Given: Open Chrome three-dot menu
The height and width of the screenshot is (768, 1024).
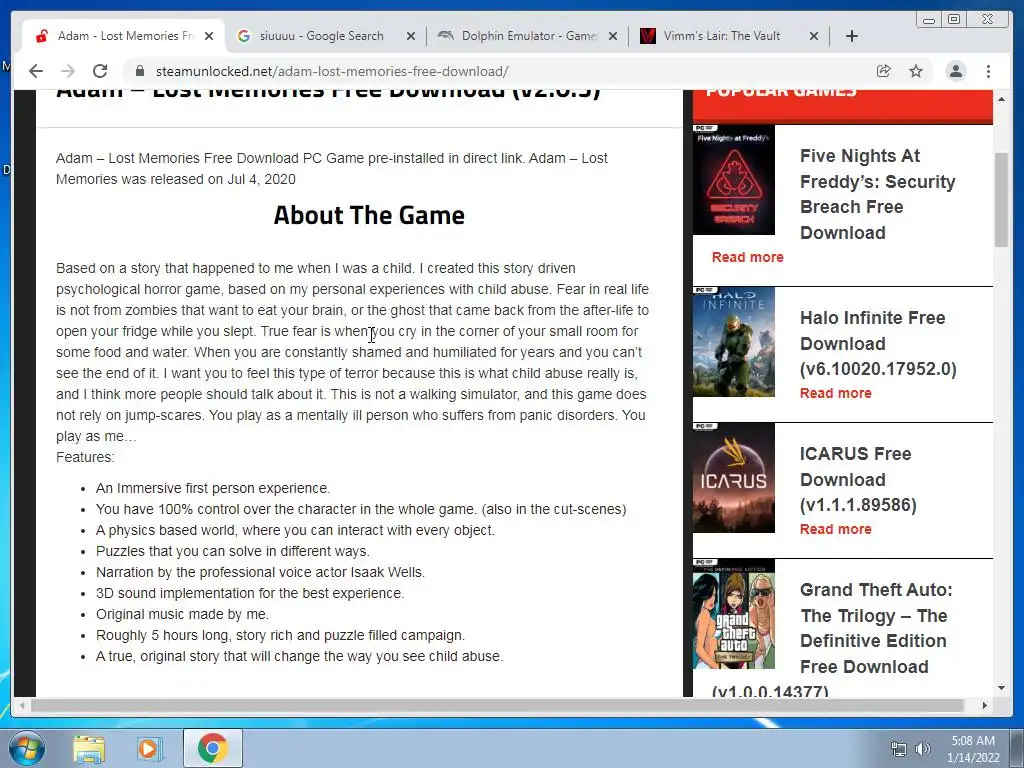Looking at the screenshot, I should 989,71.
